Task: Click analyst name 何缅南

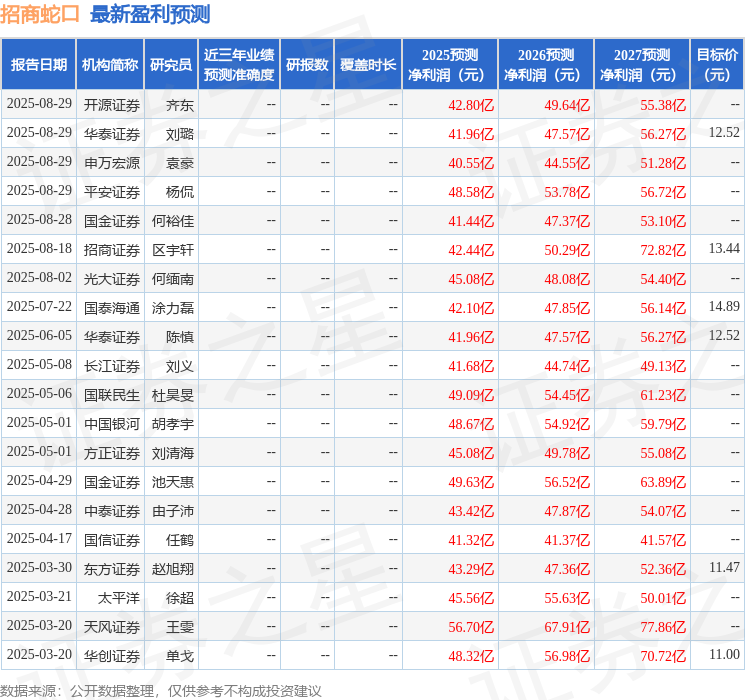Action: pos(173,279)
